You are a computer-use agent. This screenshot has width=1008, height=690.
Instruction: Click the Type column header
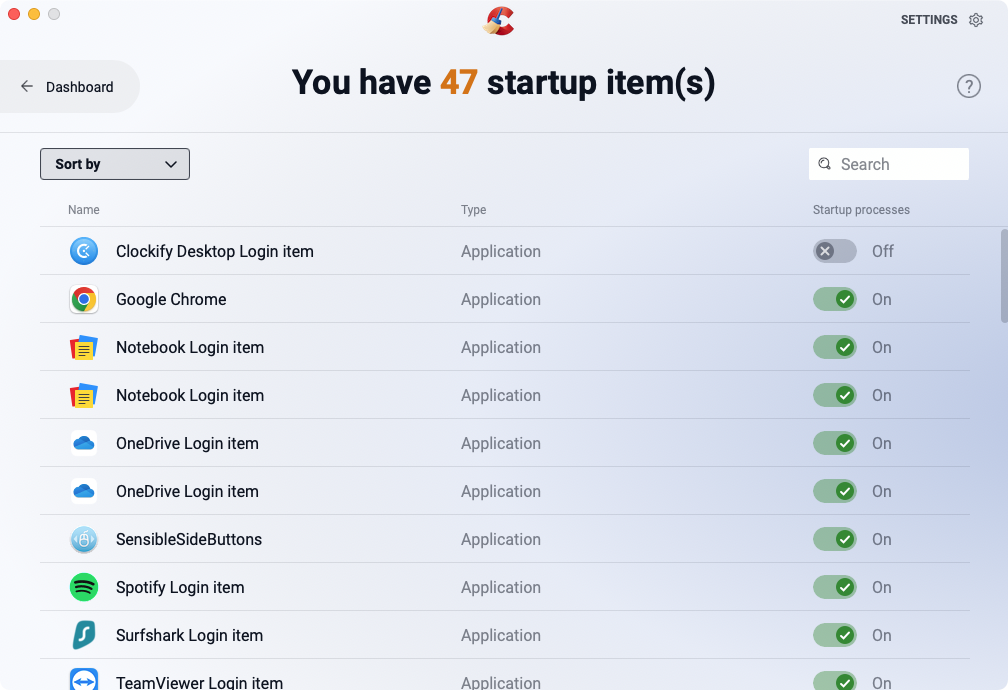pos(473,210)
